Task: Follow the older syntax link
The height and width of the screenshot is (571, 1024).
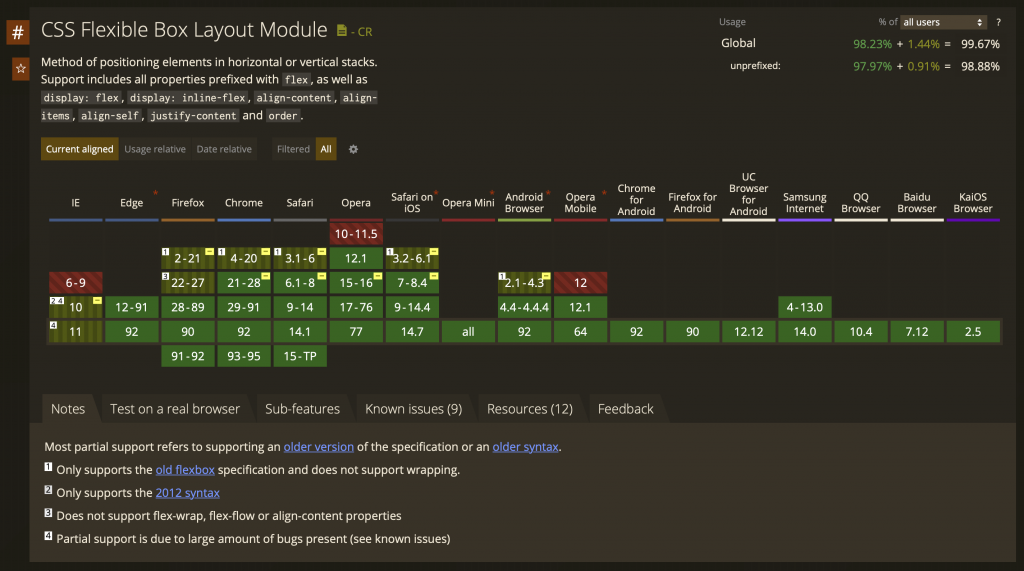Action: (526, 447)
